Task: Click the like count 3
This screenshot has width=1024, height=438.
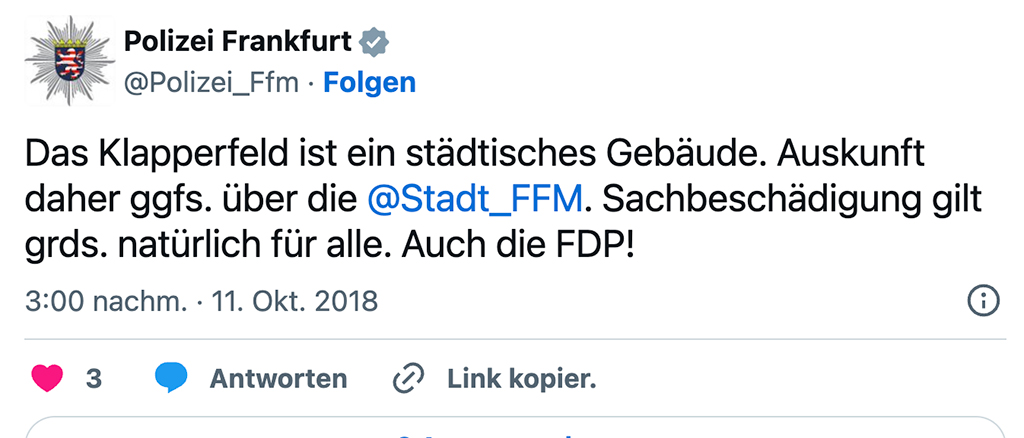Action: 94,379
